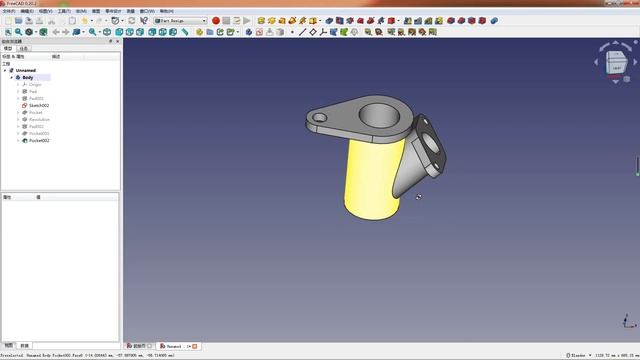This screenshot has width=640, height=360.
Task: Click the red macro record button
Action: click(x=216, y=20)
